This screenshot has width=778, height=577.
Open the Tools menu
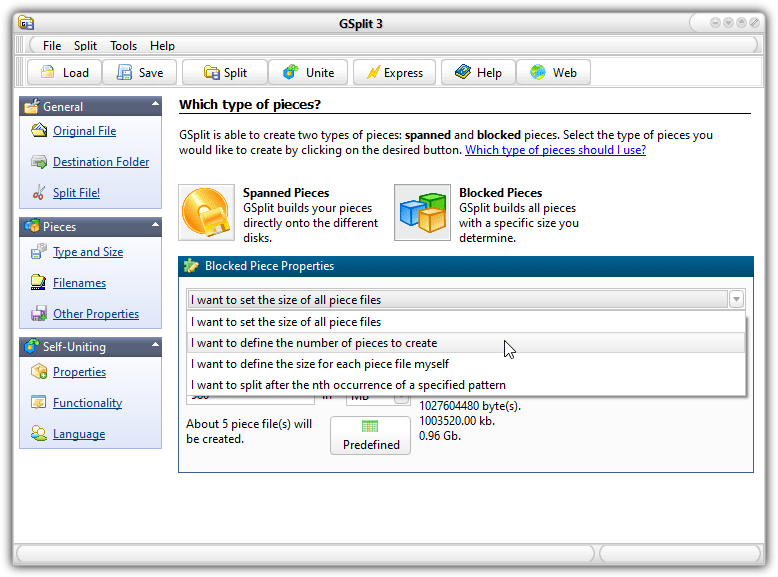(x=124, y=46)
